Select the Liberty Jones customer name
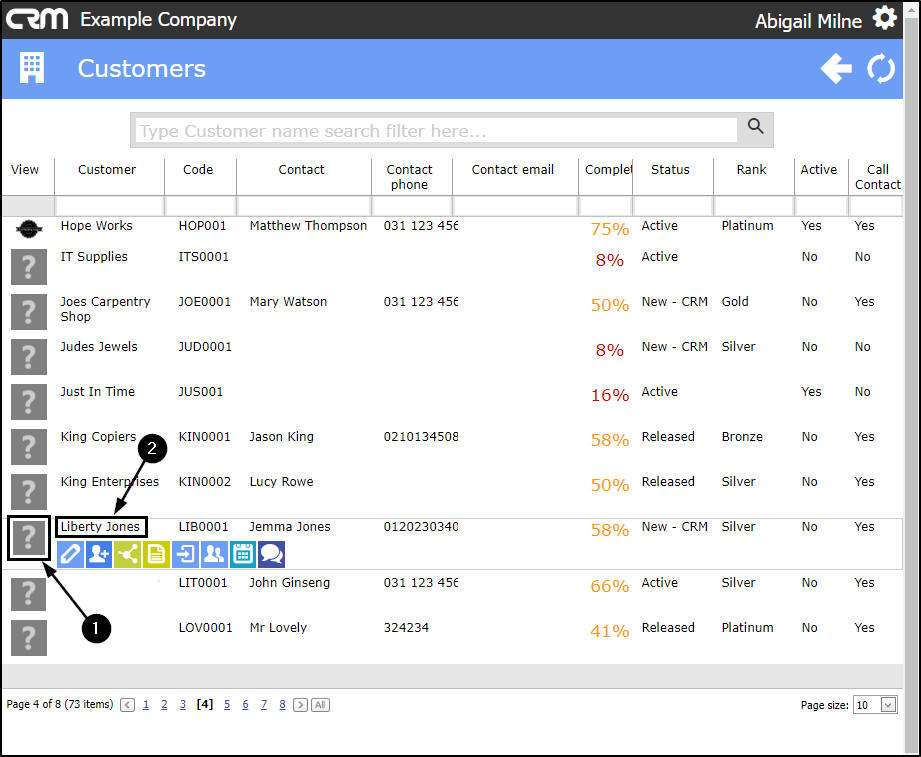The width and height of the screenshot is (921, 757). click(x=100, y=527)
